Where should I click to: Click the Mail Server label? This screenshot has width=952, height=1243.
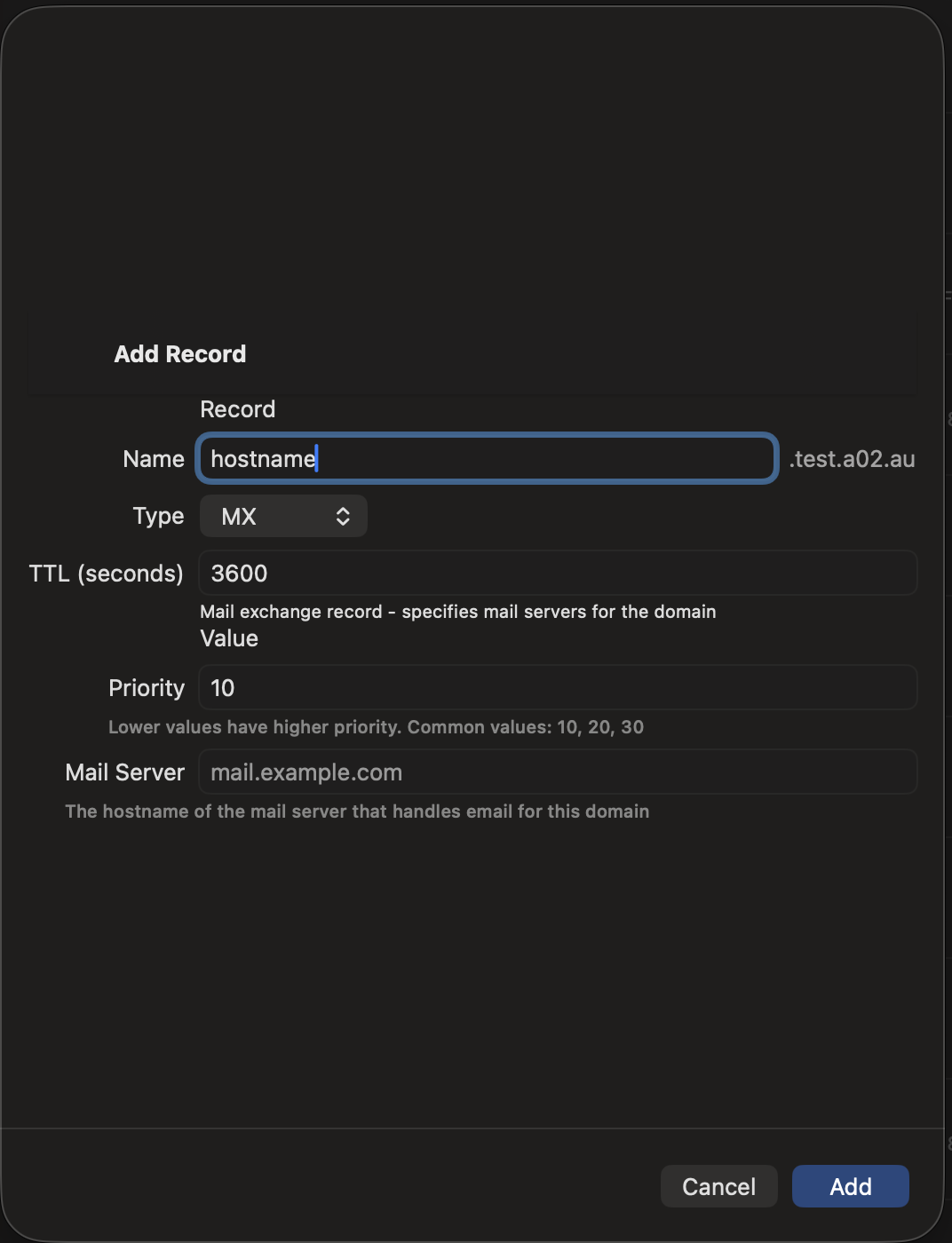click(x=124, y=772)
